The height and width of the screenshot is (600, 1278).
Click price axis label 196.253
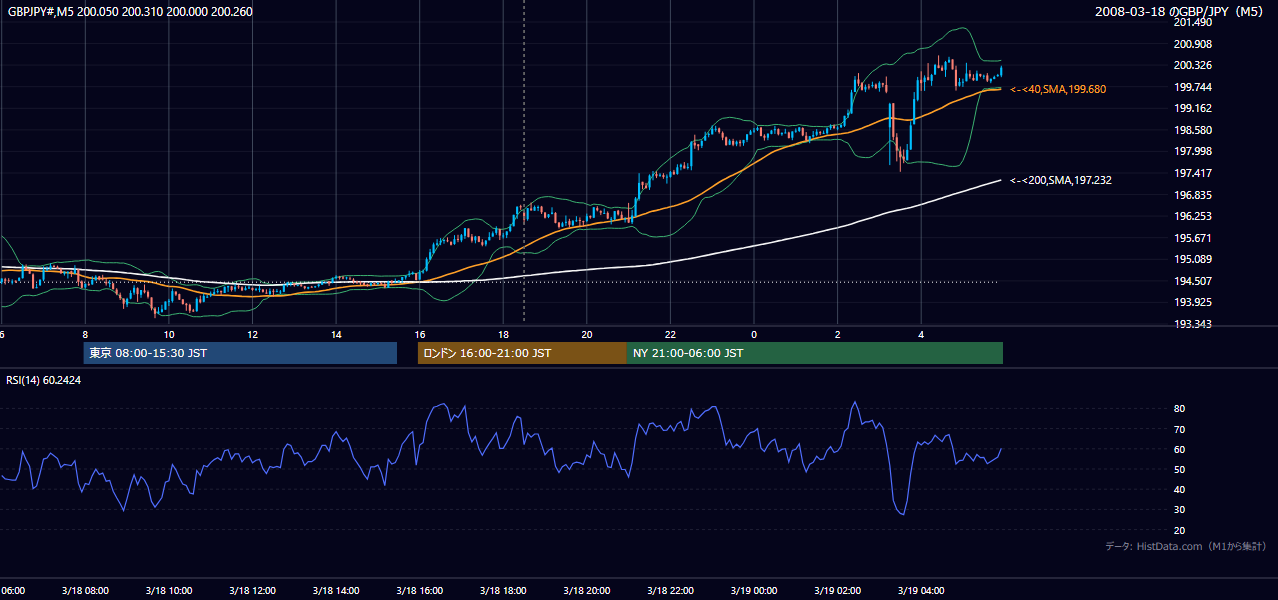tap(1194, 216)
